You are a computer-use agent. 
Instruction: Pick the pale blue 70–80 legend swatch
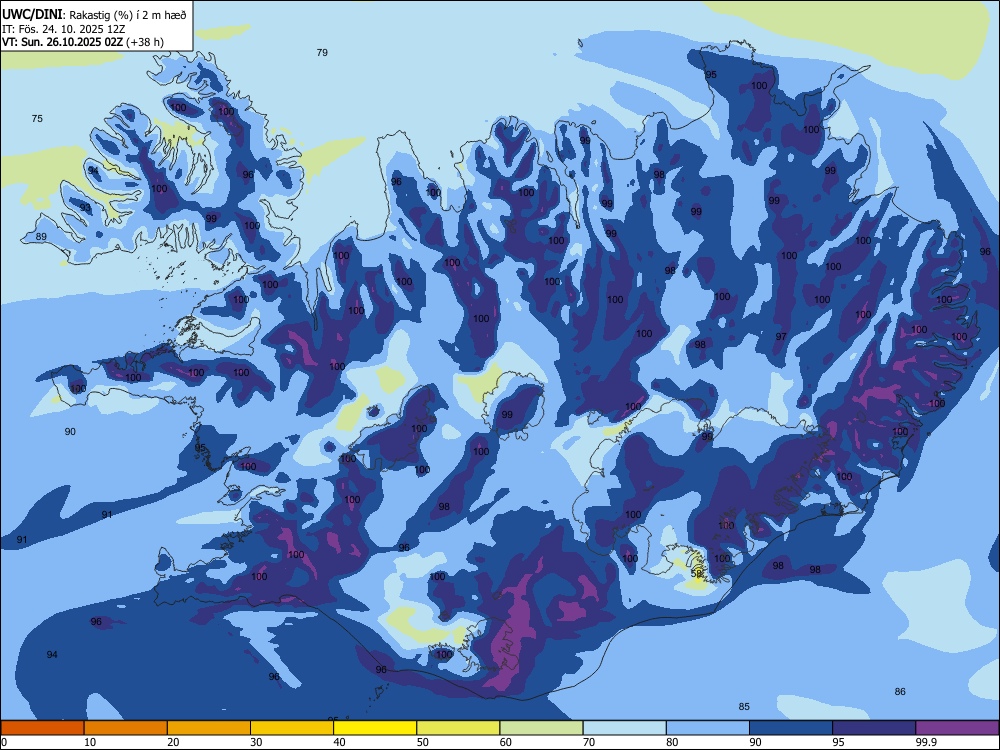624,728
